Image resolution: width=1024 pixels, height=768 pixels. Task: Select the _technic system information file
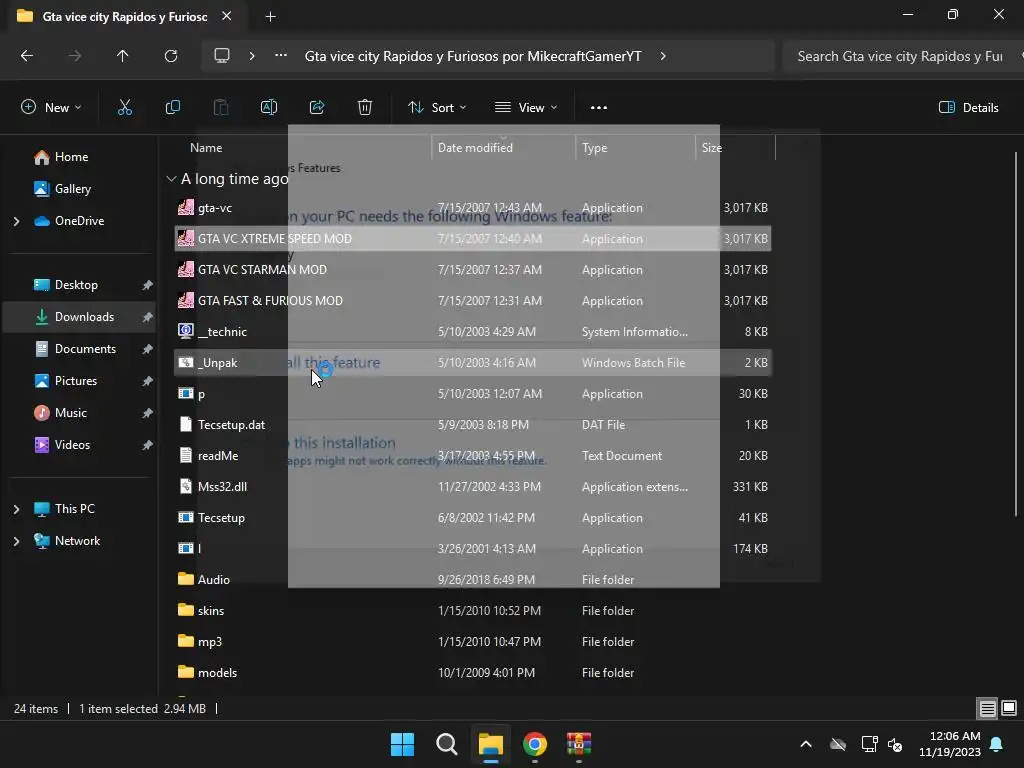tap(472, 332)
